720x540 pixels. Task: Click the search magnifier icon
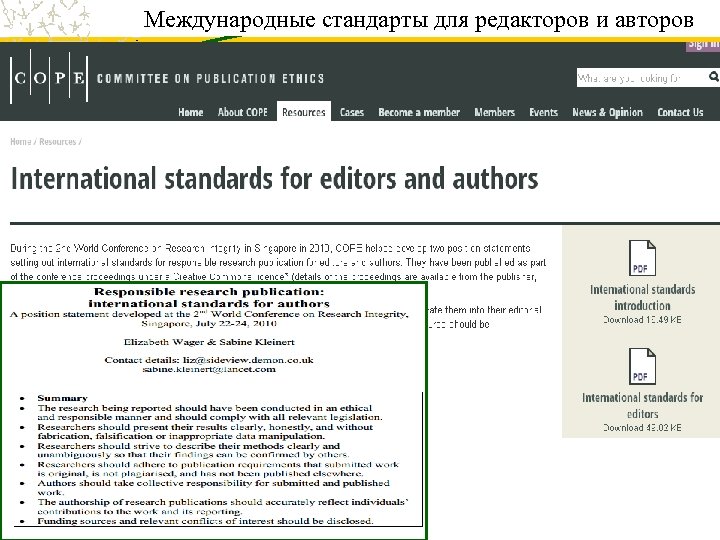point(713,77)
